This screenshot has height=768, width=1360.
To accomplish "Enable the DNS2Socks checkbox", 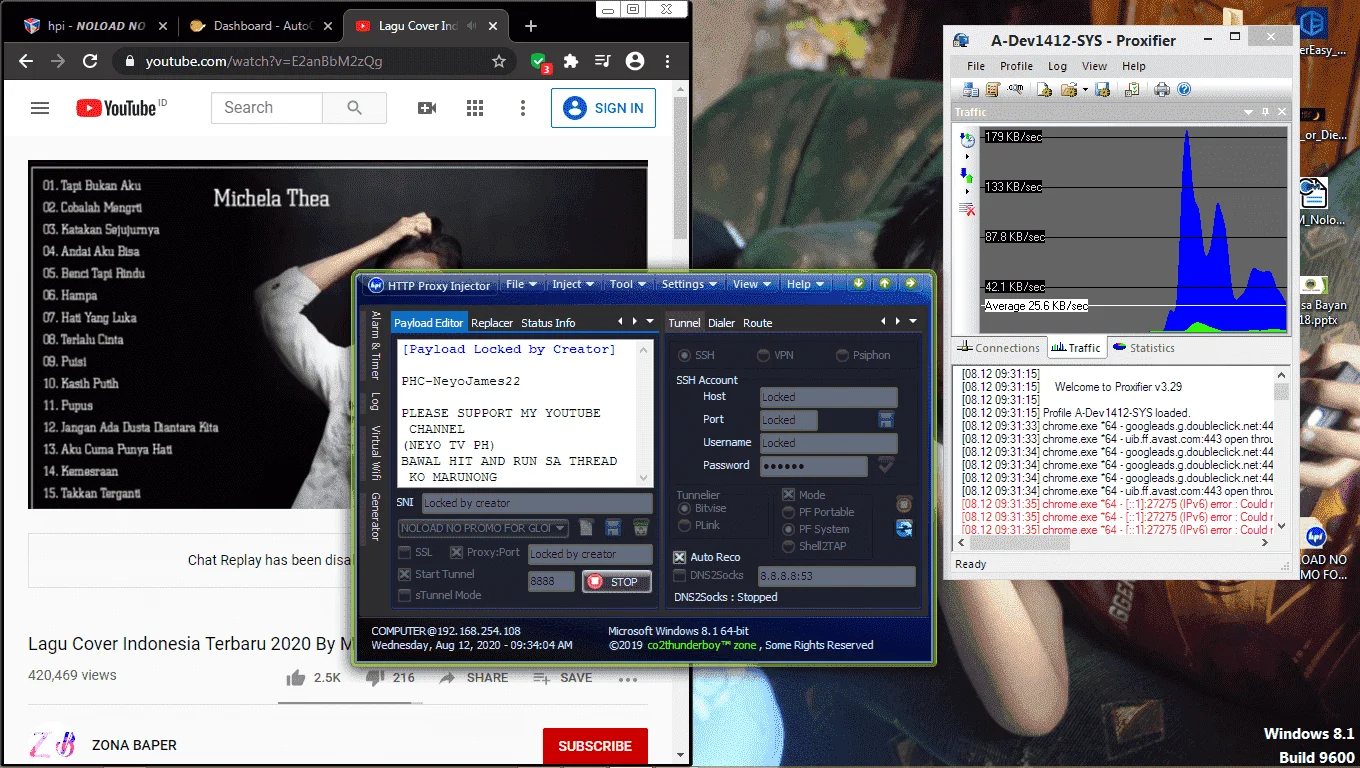I will point(680,576).
